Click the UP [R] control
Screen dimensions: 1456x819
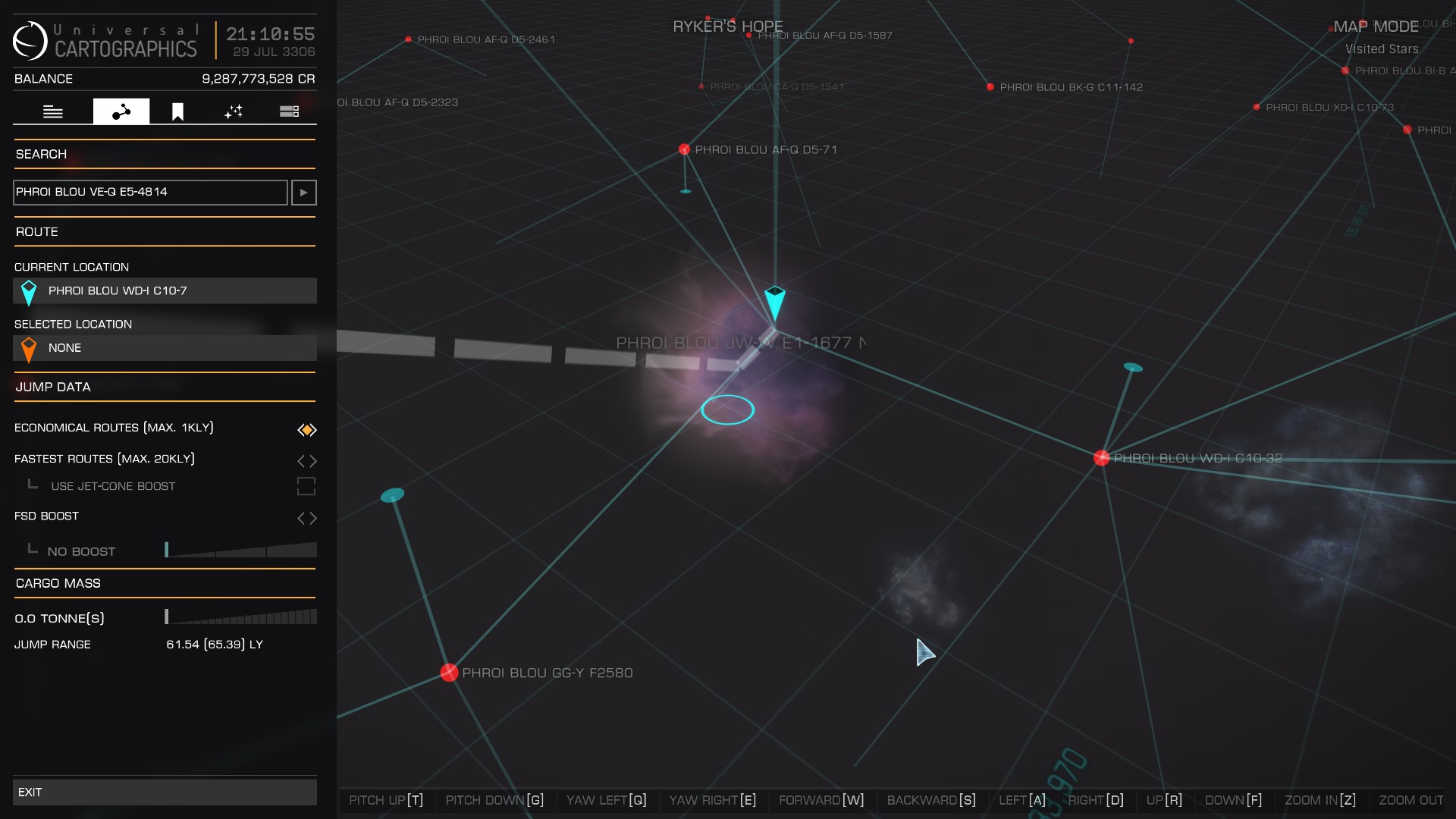tap(1164, 800)
